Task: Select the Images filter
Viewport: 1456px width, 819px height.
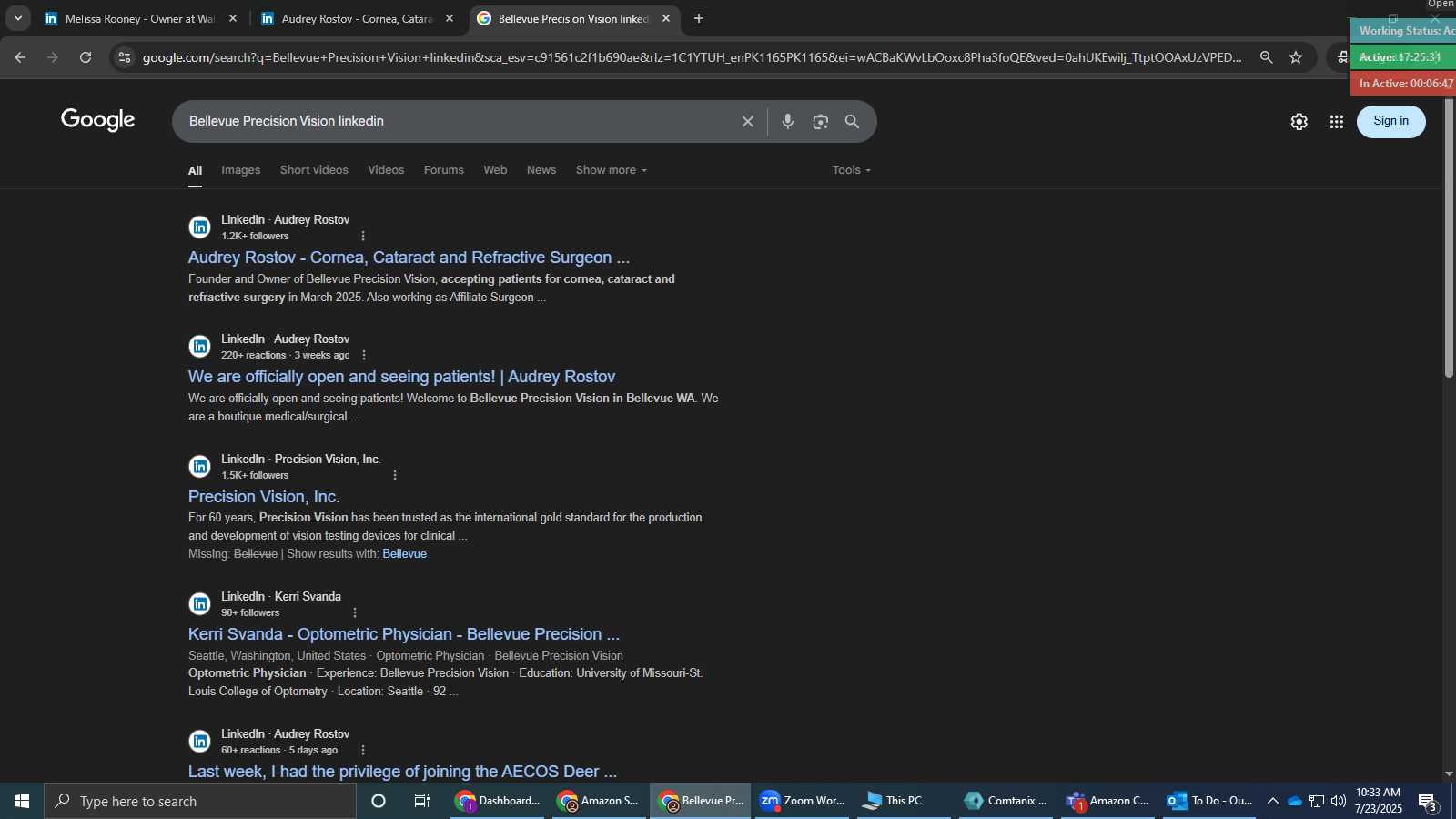Action: tap(240, 170)
